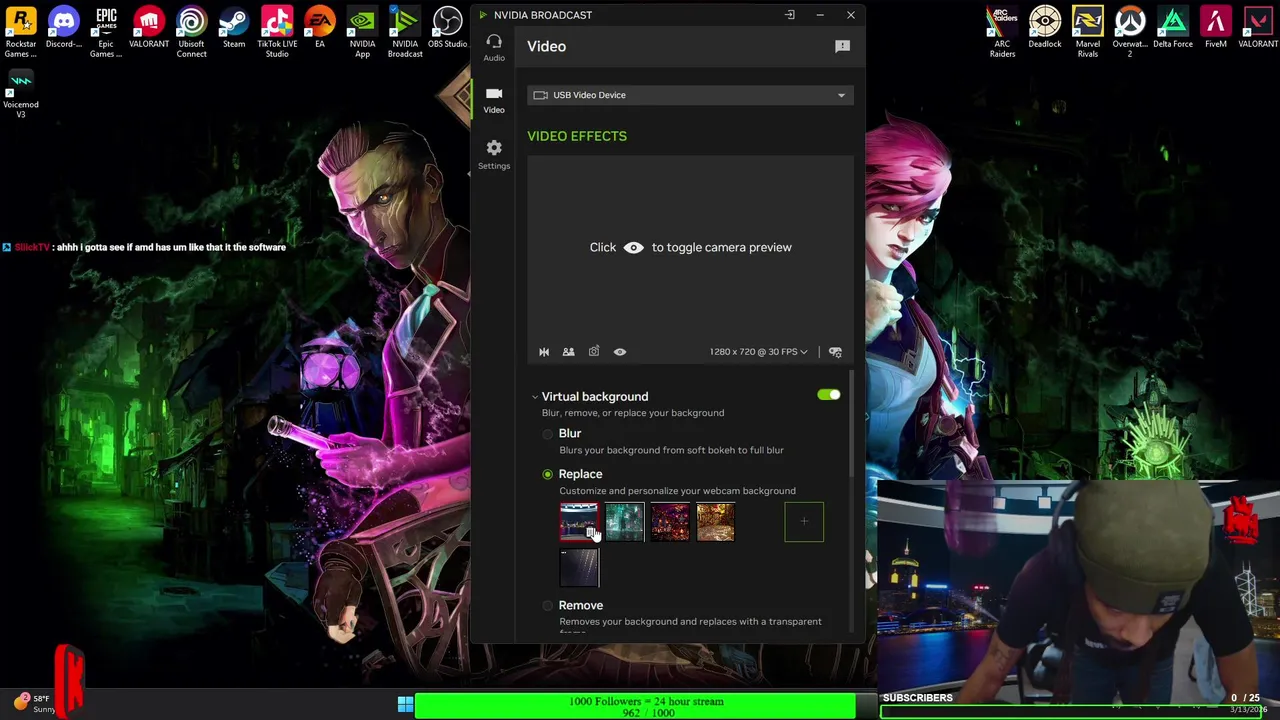Click the effects panel vertical scrollbar

(x=852, y=425)
